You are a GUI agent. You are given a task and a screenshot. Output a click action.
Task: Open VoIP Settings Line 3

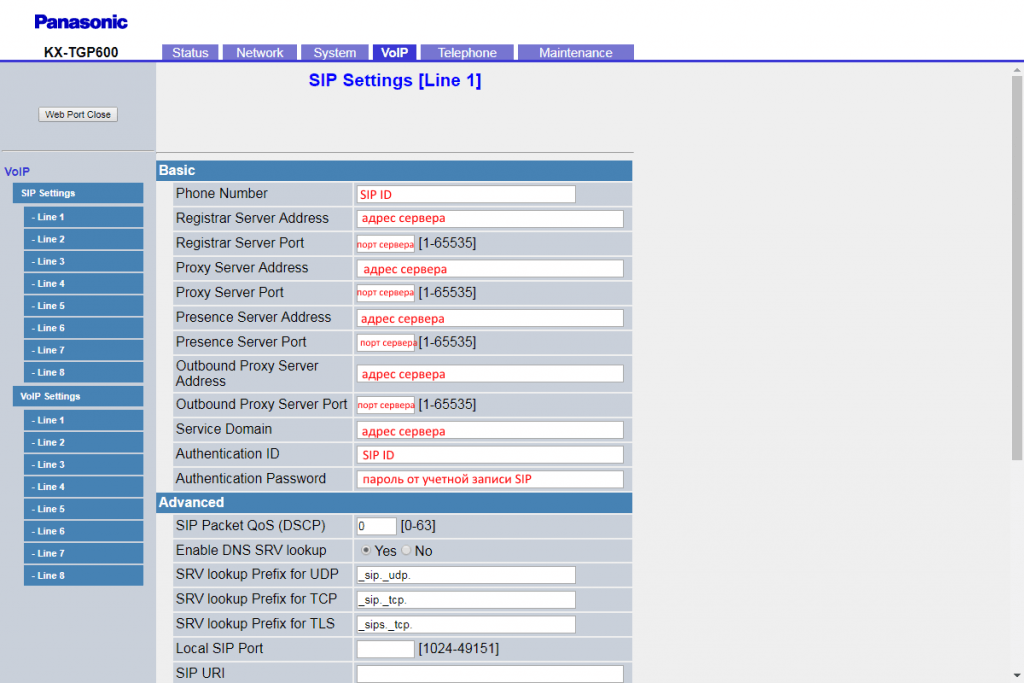click(84, 464)
